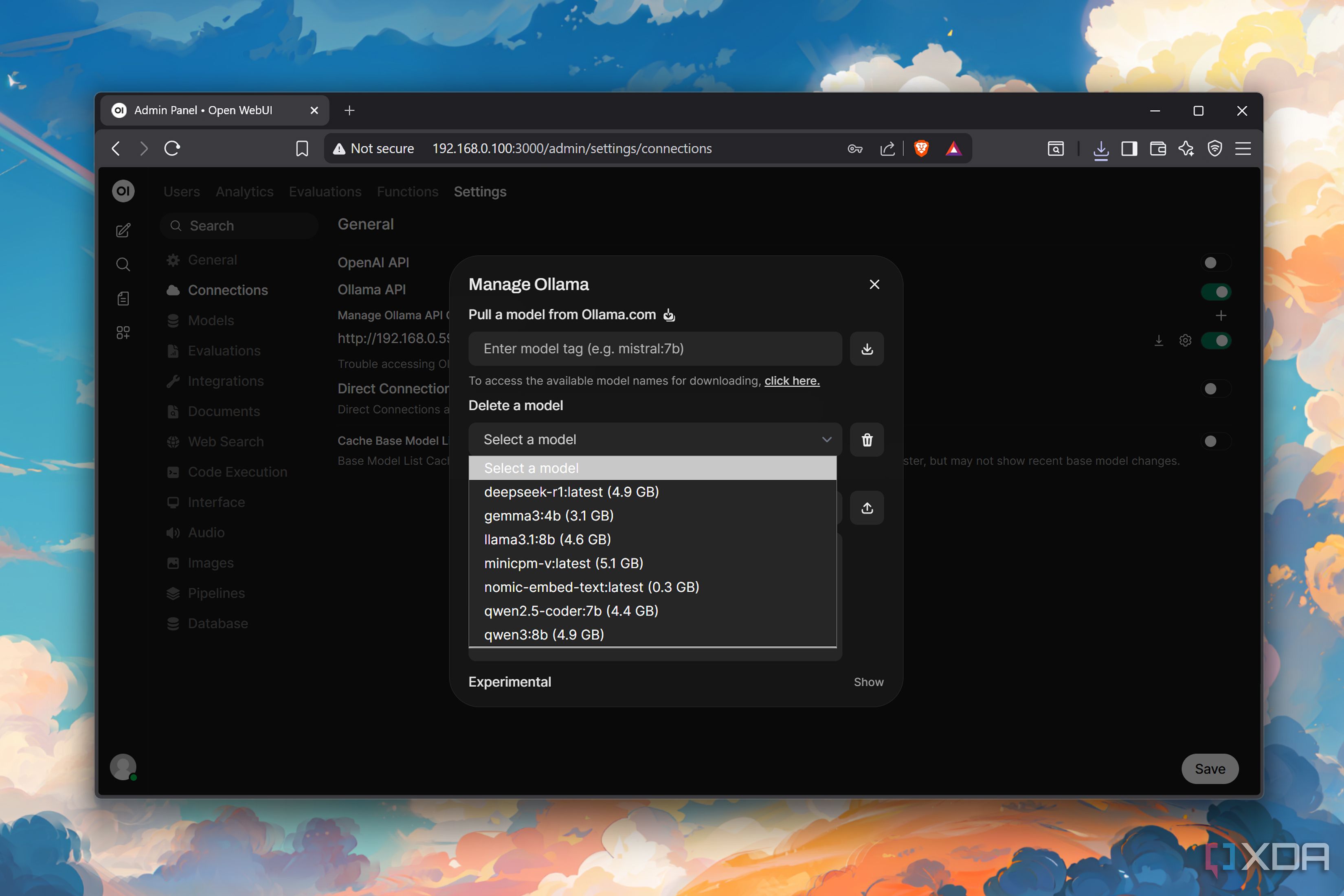
Task: Open new chat pencil icon in sidebar
Action: coord(123,230)
